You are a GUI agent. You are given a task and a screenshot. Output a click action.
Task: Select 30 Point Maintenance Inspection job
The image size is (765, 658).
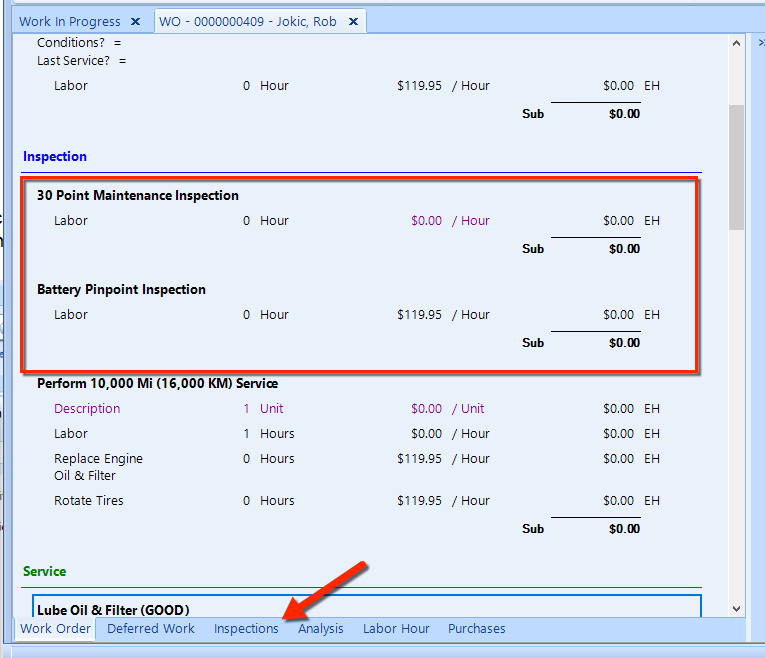[x=138, y=195]
